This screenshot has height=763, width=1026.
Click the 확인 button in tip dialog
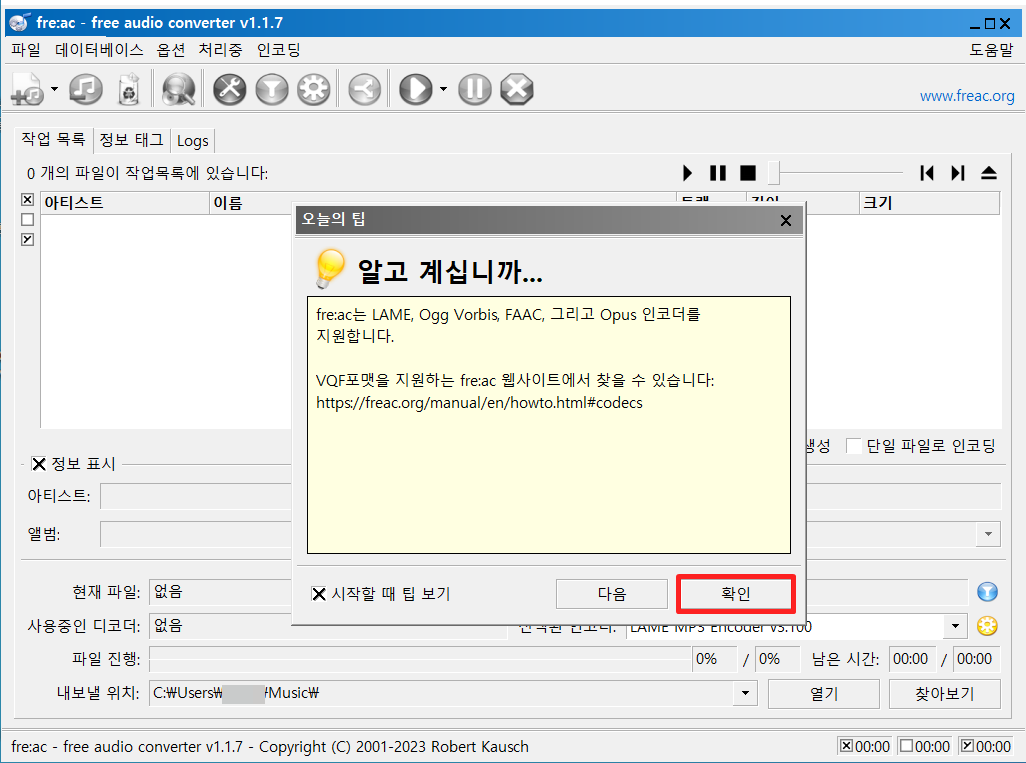735,594
